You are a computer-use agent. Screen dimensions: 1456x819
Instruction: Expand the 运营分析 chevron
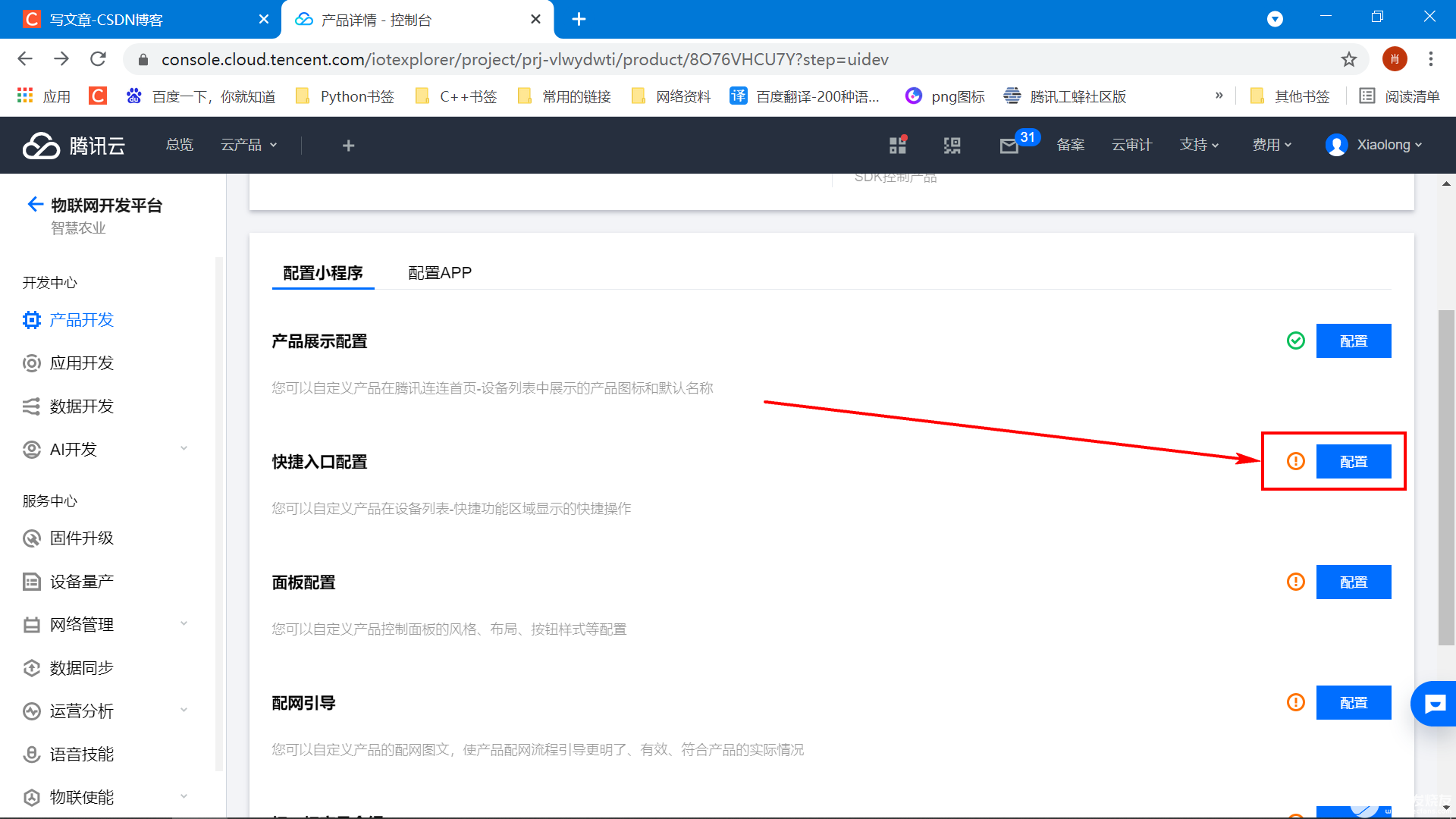(x=184, y=710)
